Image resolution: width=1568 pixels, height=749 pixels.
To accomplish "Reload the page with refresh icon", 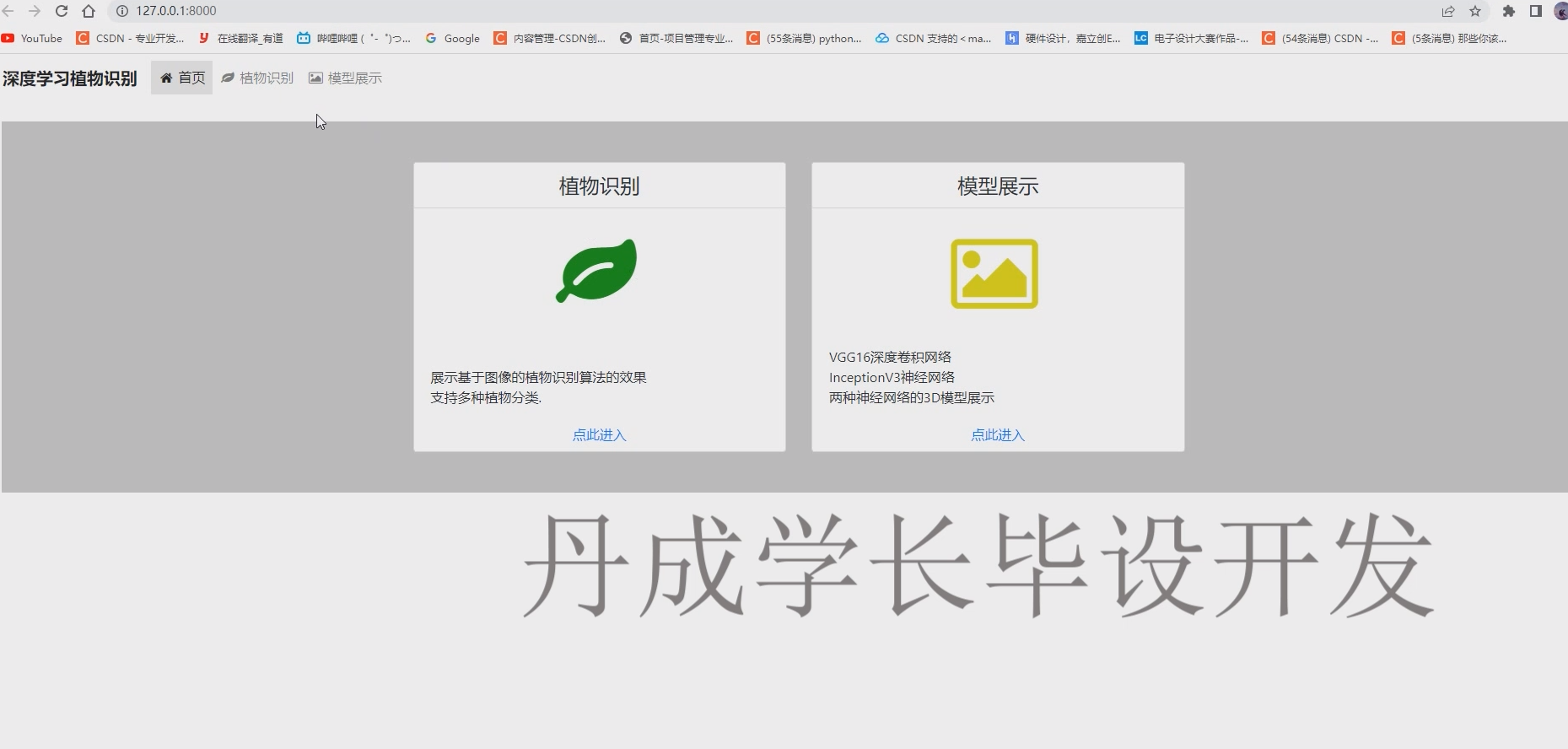I will click(x=62, y=11).
